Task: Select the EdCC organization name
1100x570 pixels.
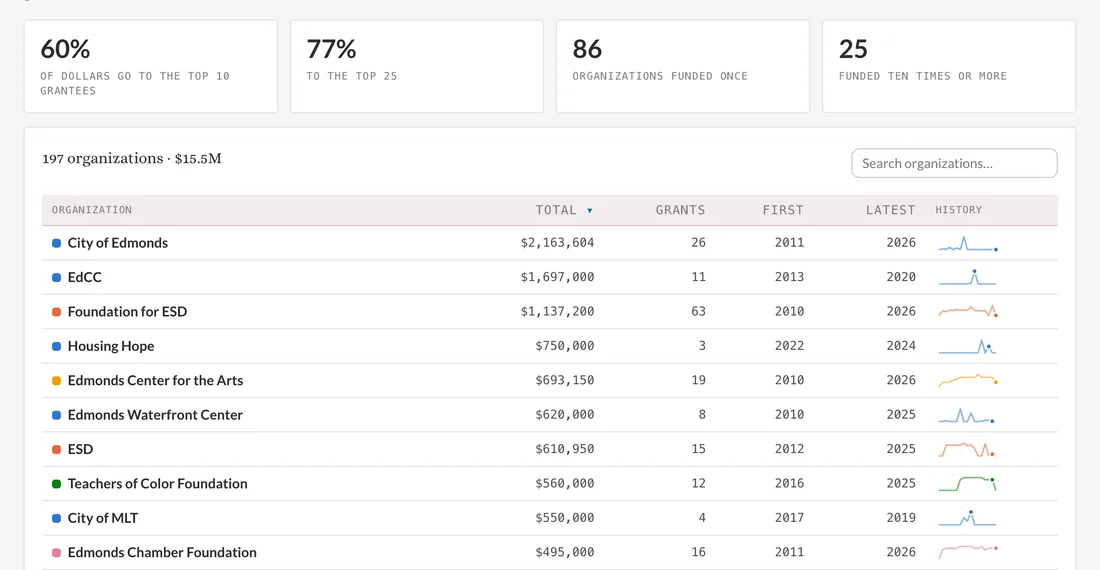Action: point(84,277)
